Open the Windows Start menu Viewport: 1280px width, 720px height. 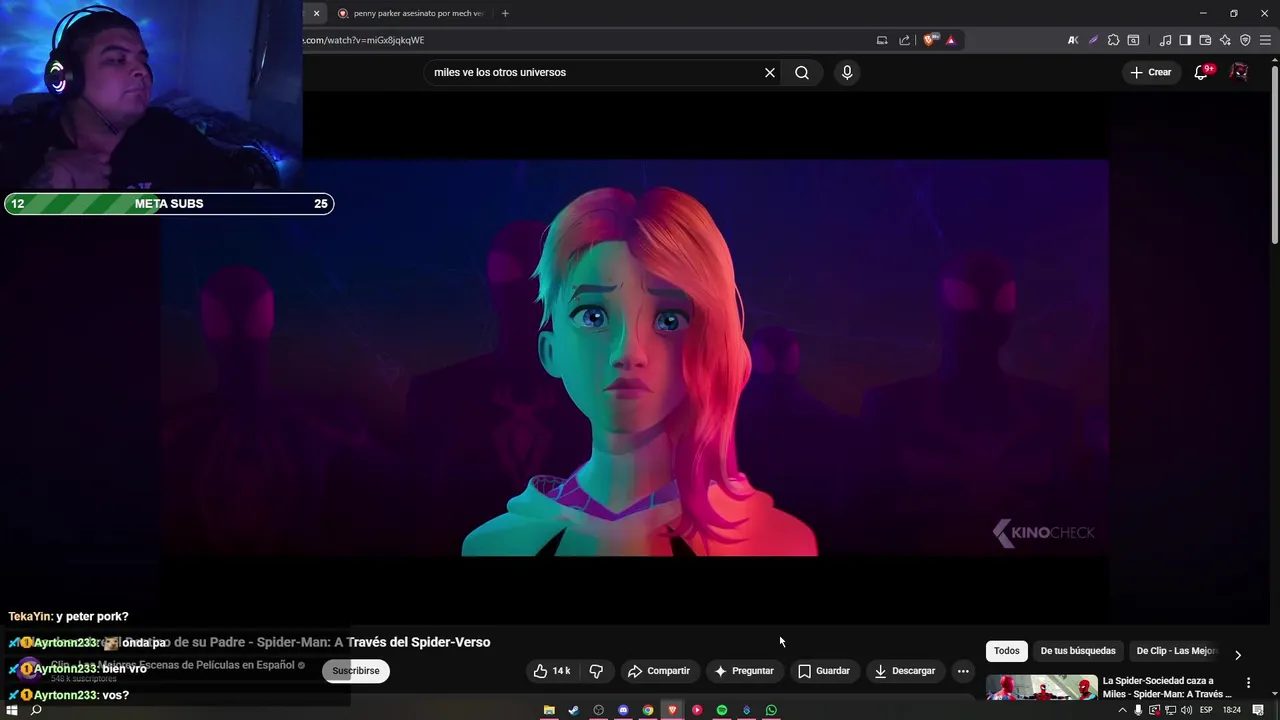click(12, 710)
